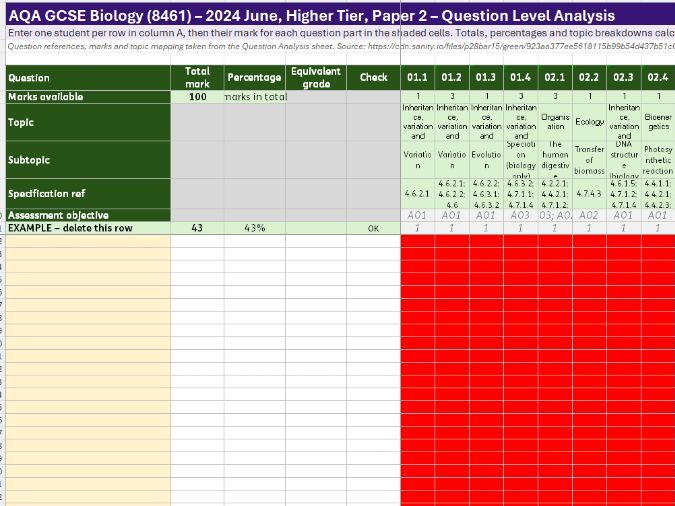Viewport: 675px width, 506px height.
Task: Click the 'Assessment objective' row label
Action: click(x=88, y=215)
